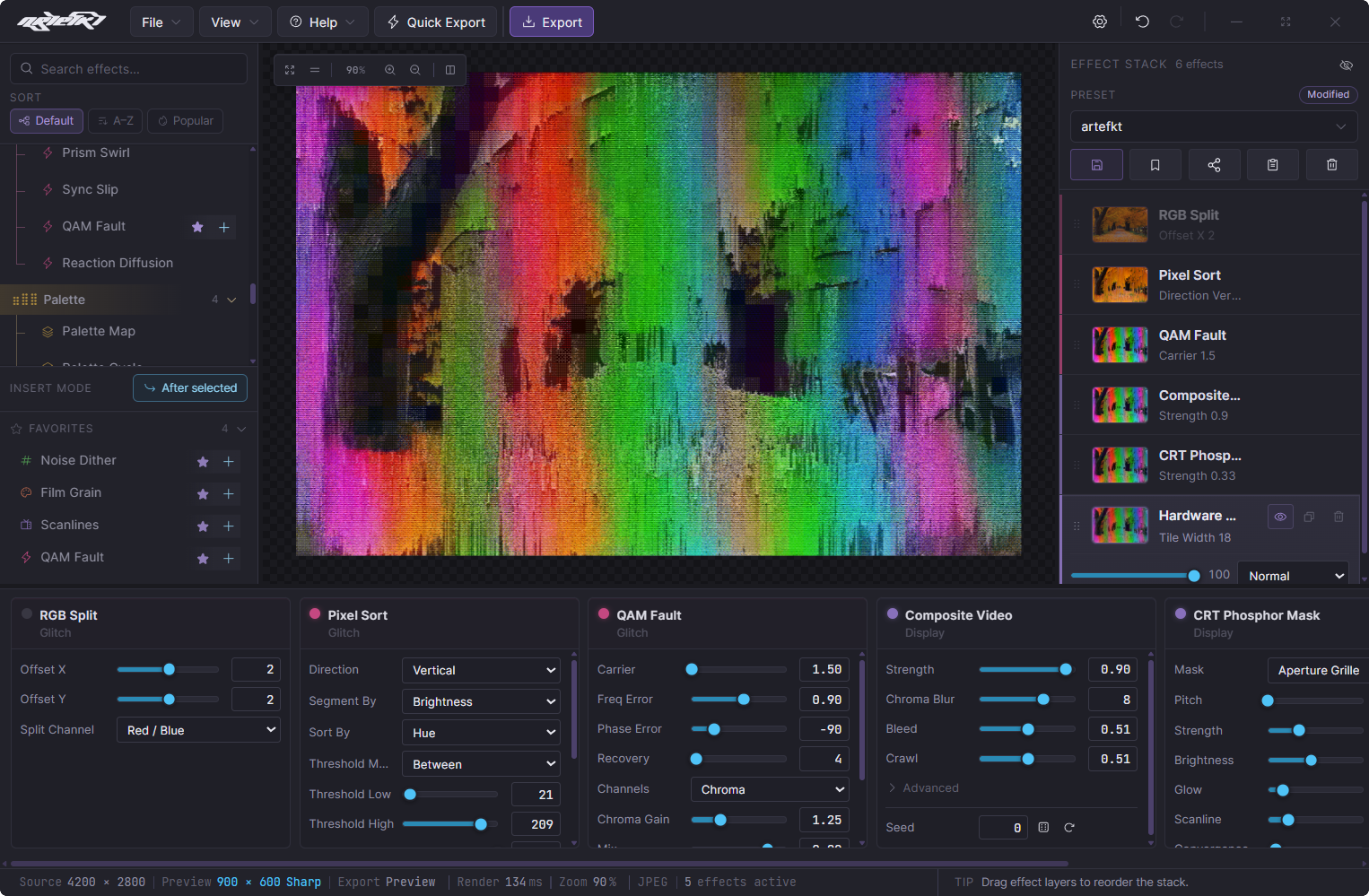Sort effects by Popular

186,121
